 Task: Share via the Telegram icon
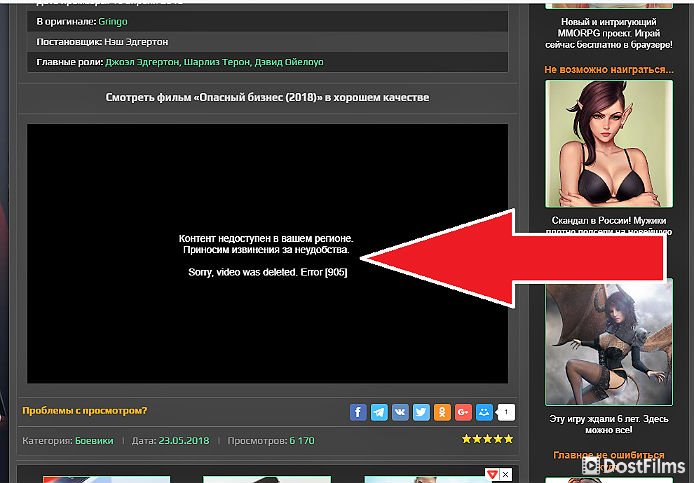coord(379,412)
